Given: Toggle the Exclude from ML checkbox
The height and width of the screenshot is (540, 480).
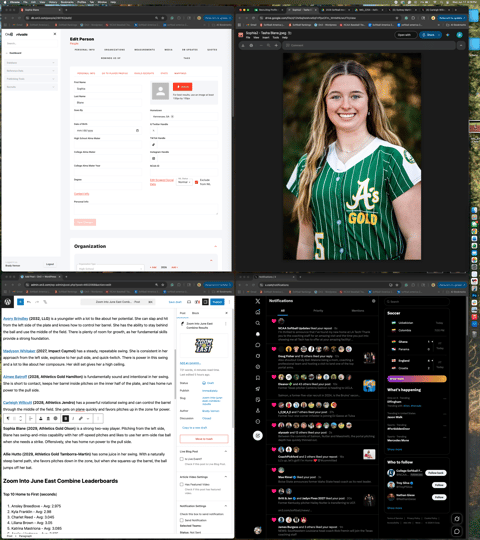Looking at the screenshot, I should tap(196, 182).
